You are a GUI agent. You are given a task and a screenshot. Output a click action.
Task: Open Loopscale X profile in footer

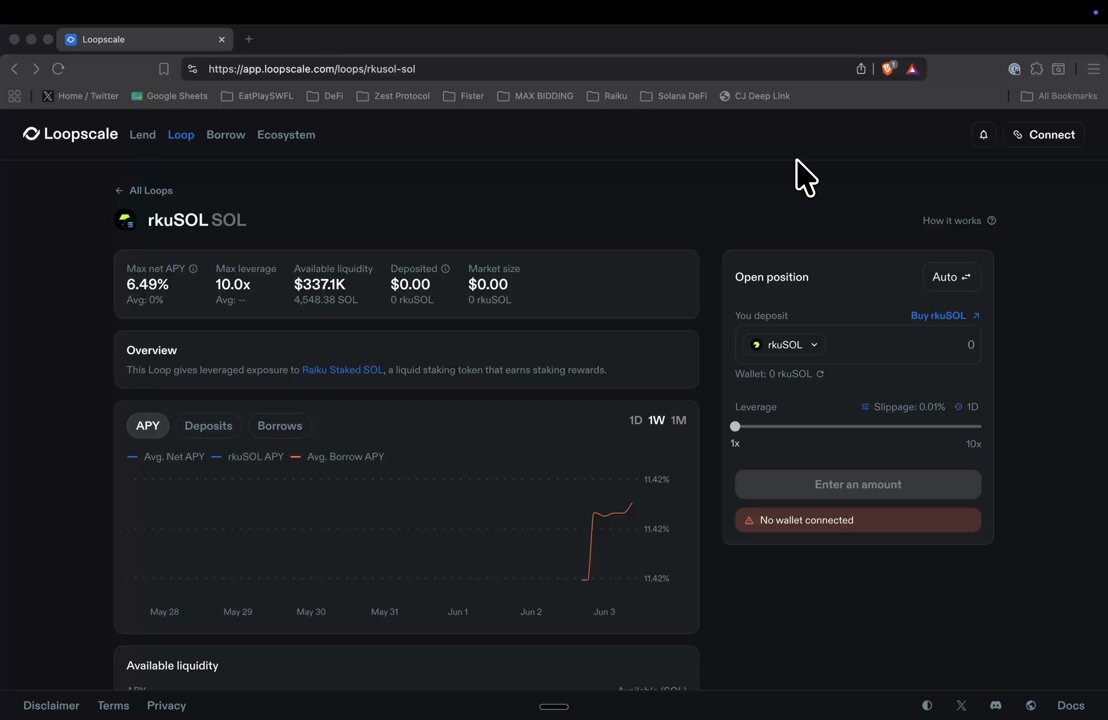[961, 705]
